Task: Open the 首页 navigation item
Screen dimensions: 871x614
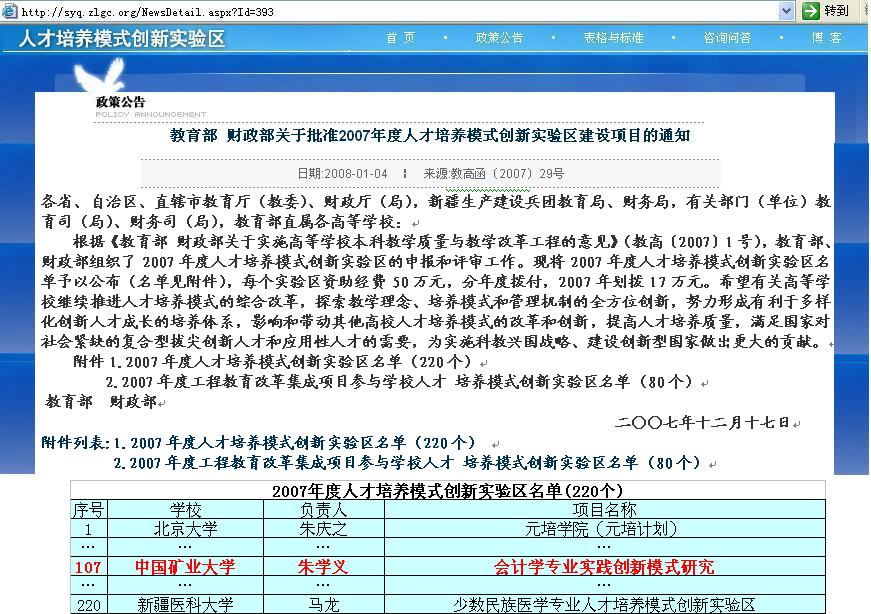Action: (x=400, y=38)
